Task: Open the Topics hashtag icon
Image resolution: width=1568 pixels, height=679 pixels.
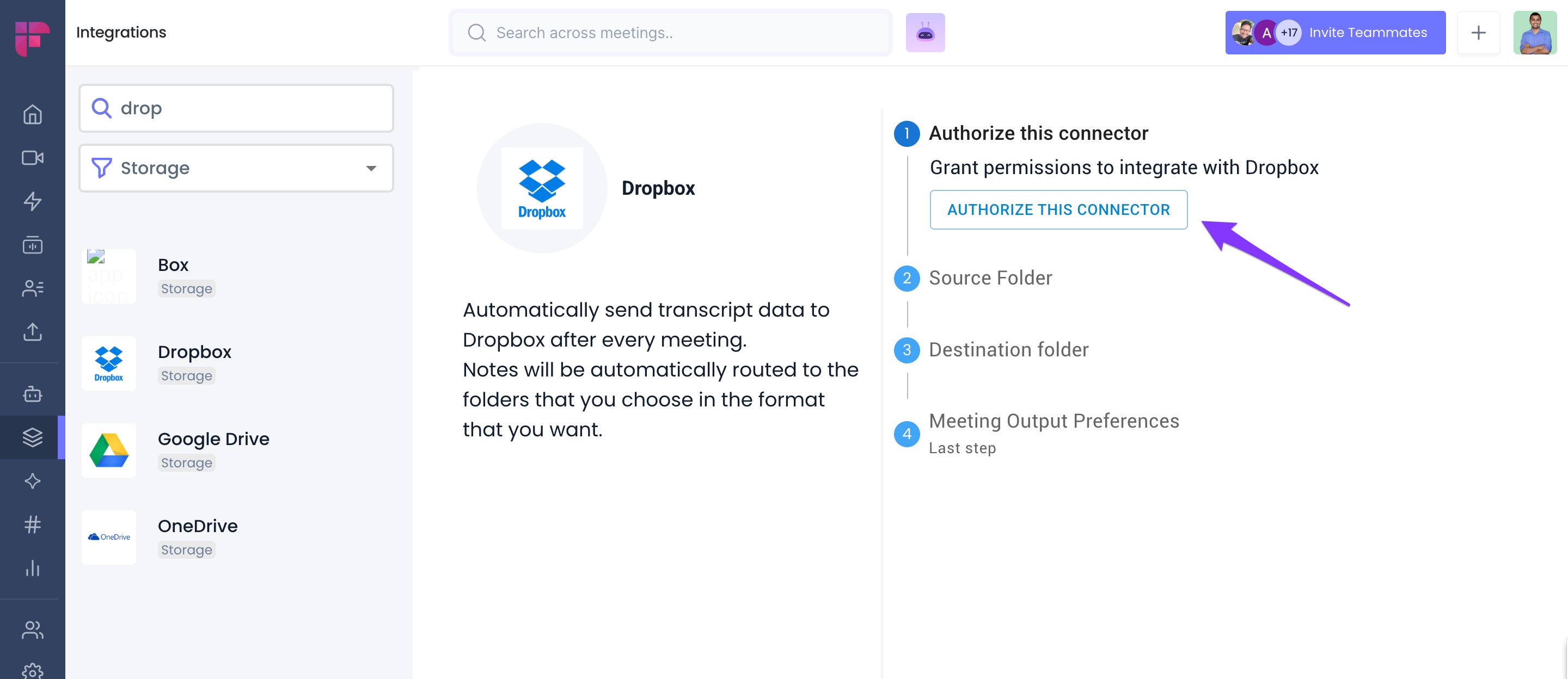Action: [x=31, y=524]
